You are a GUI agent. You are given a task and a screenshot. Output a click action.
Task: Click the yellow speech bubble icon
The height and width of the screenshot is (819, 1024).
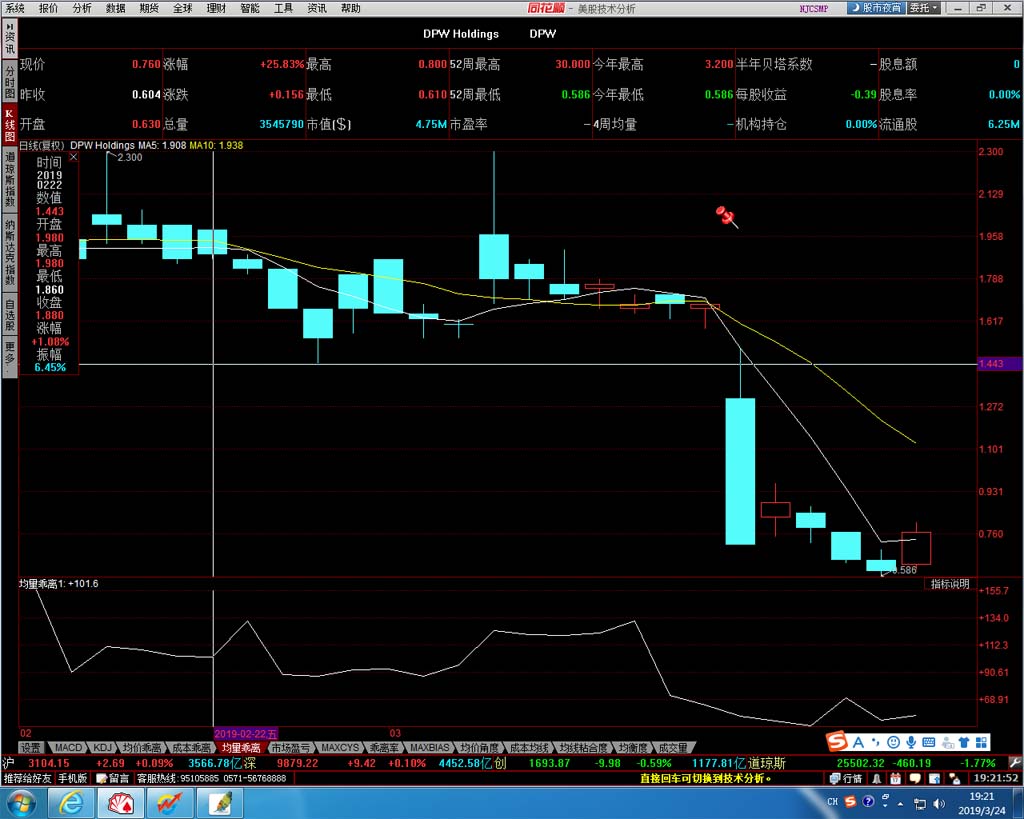(915, 779)
